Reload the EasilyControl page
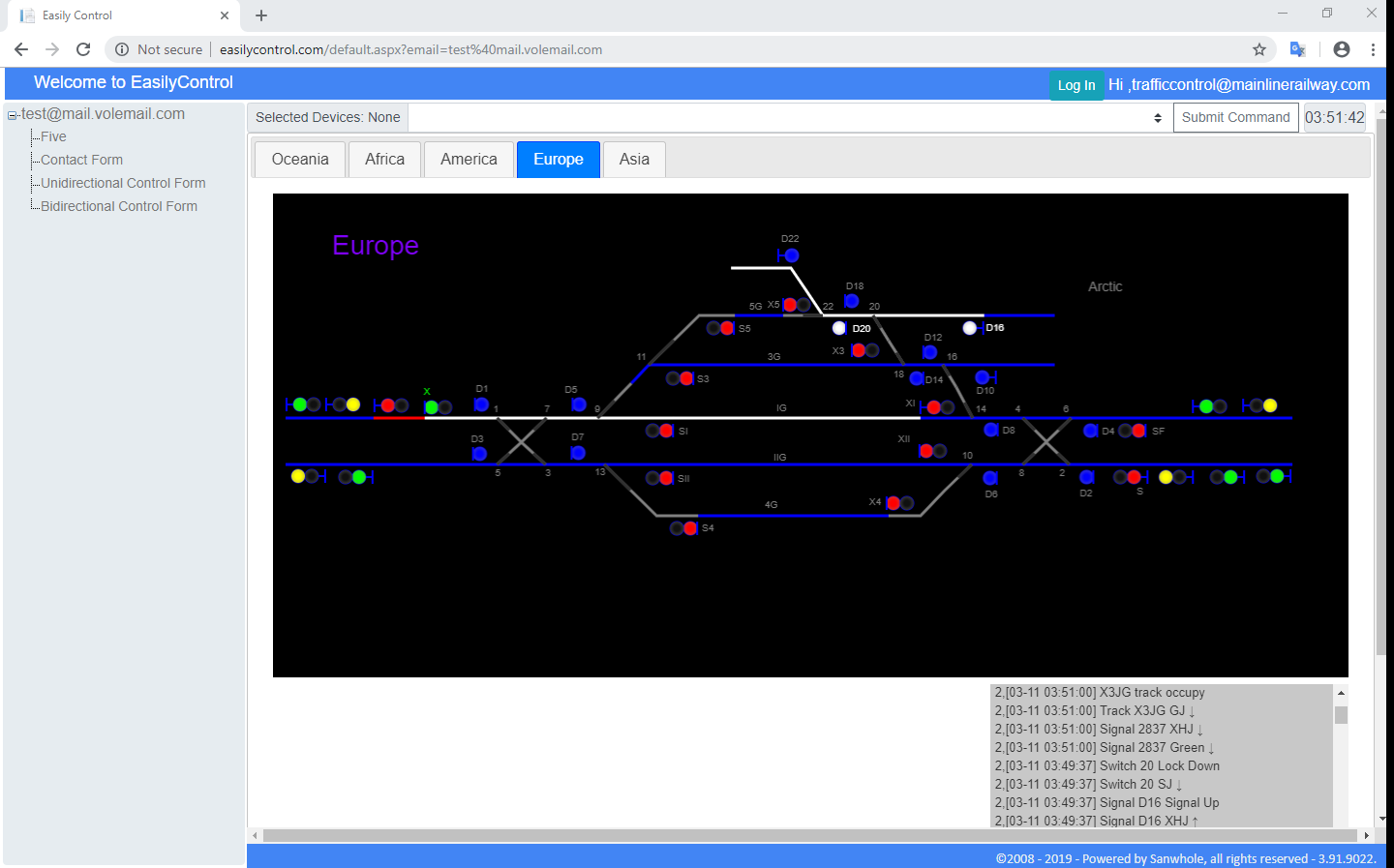 point(83,49)
